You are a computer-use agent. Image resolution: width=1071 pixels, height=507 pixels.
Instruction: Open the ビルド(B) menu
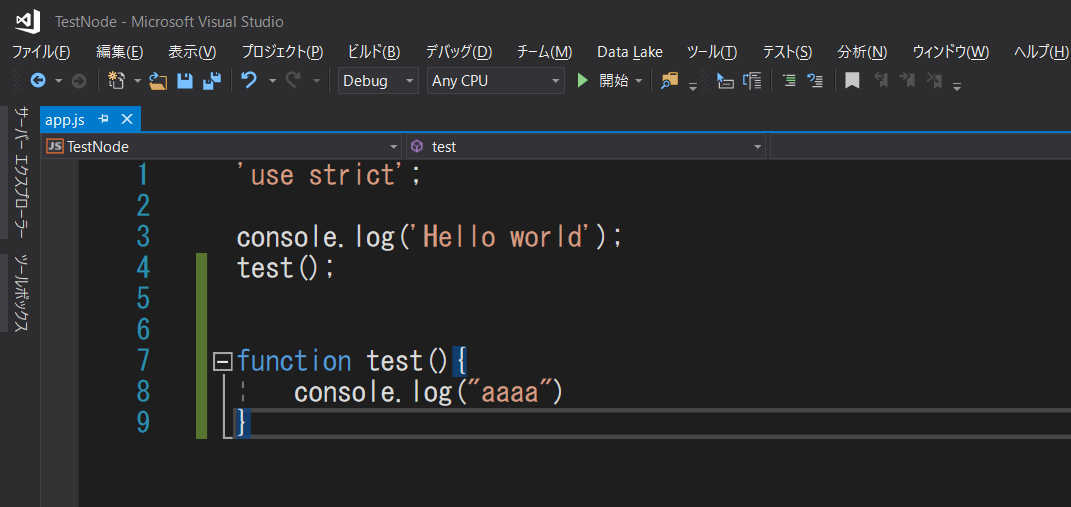click(374, 52)
